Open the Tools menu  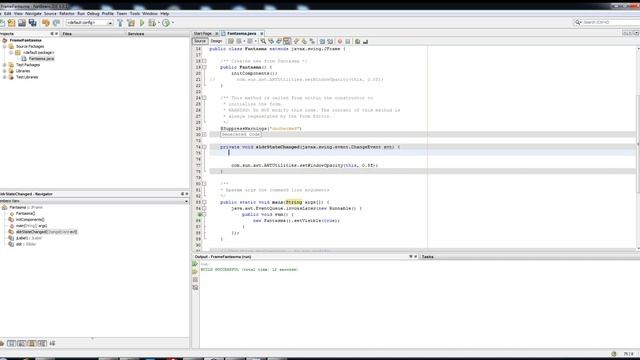point(135,14)
